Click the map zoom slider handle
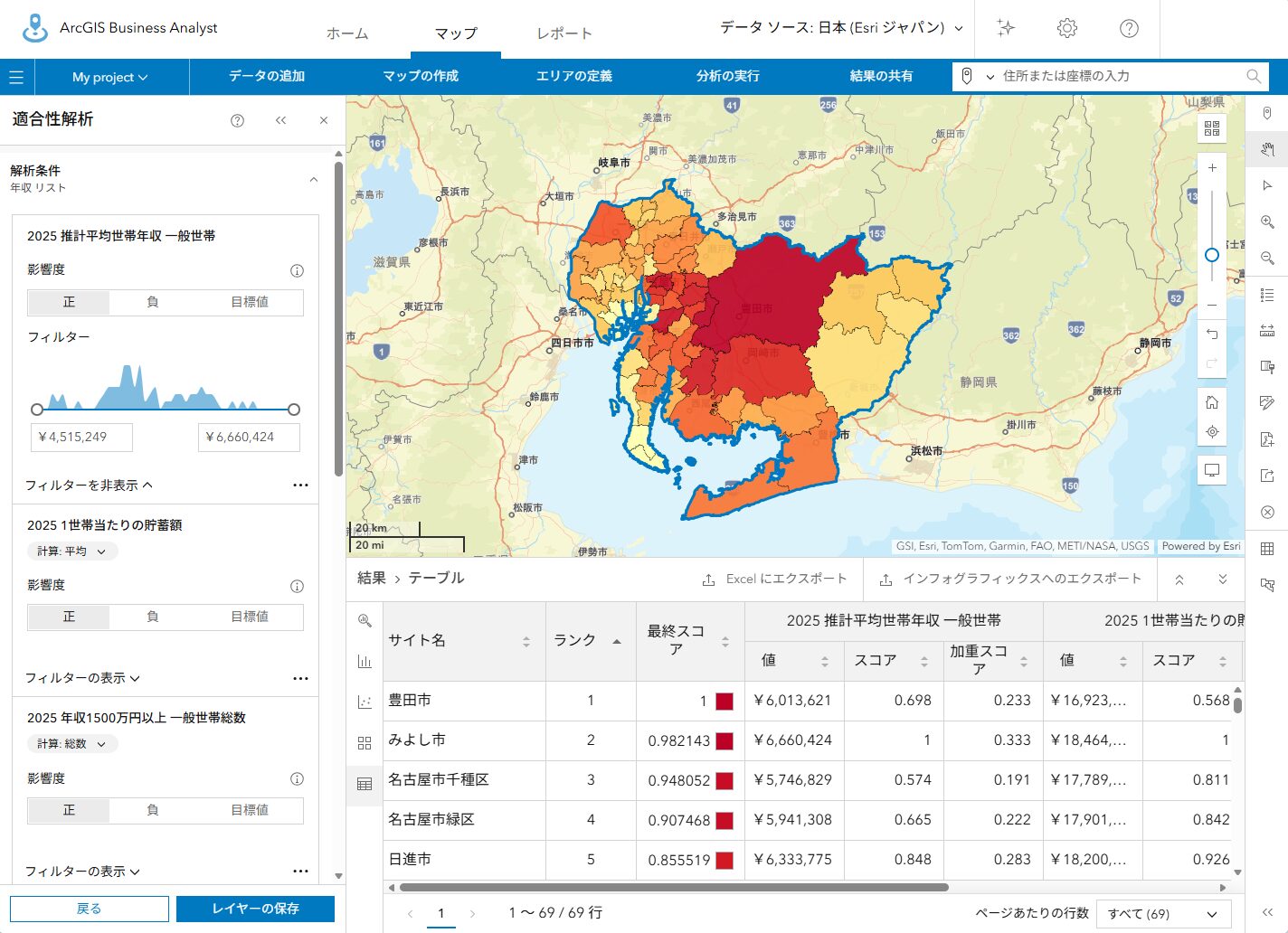1288x933 pixels. point(1212,255)
